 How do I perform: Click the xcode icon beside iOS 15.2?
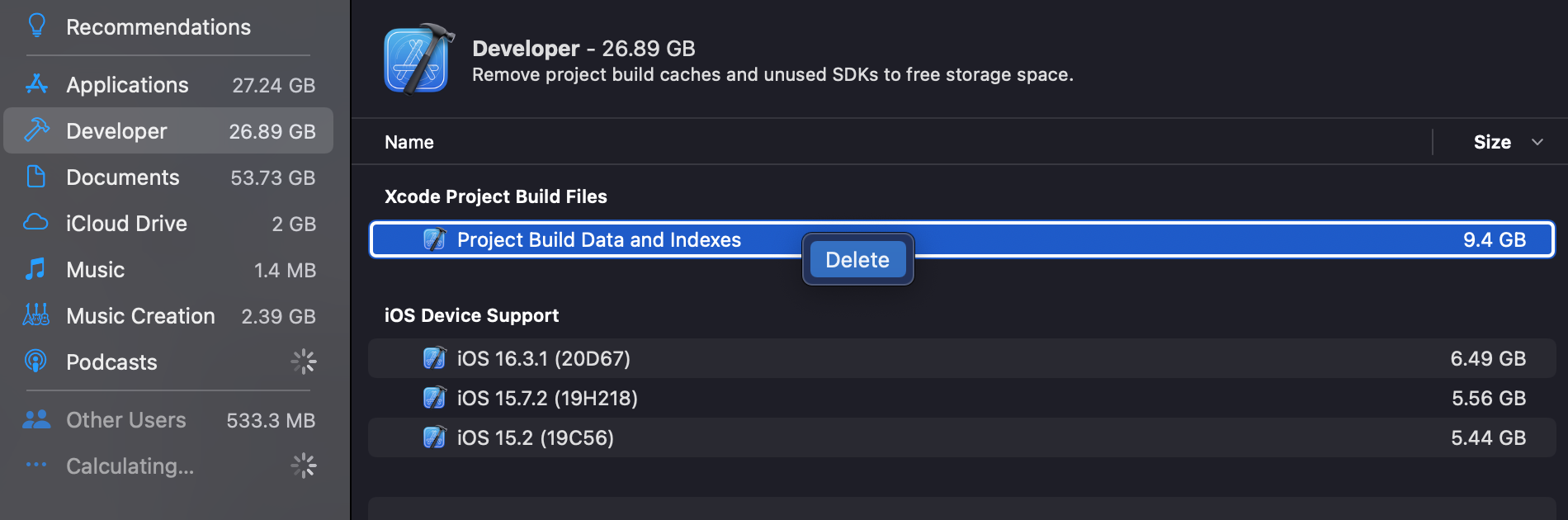434,437
